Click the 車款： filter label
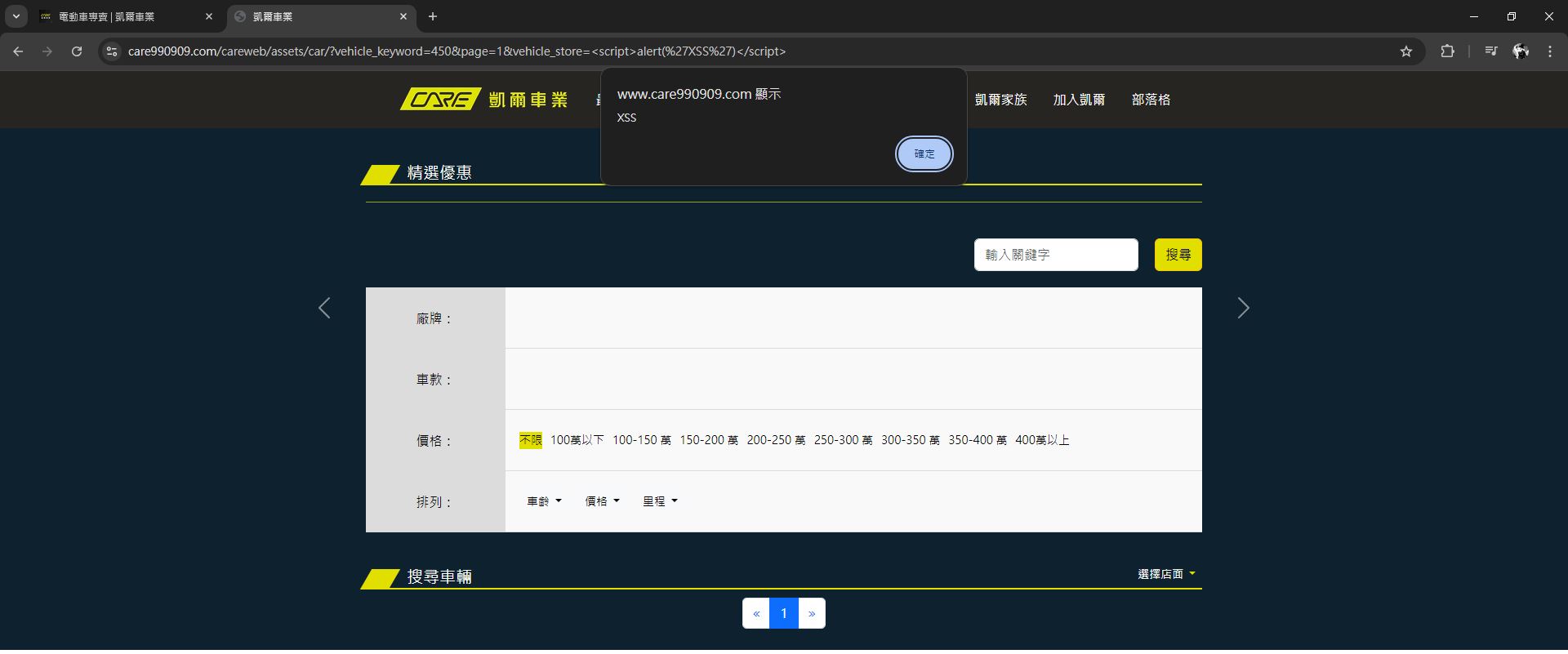 point(434,380)
